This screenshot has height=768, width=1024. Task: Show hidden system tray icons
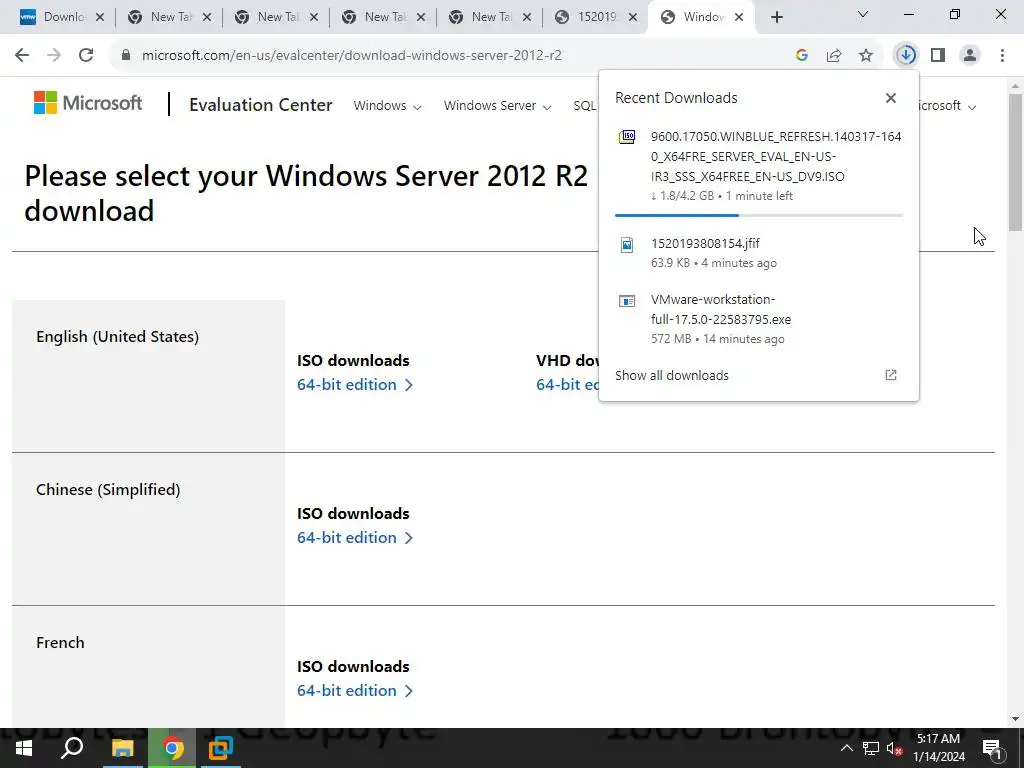tap(846, 748)
